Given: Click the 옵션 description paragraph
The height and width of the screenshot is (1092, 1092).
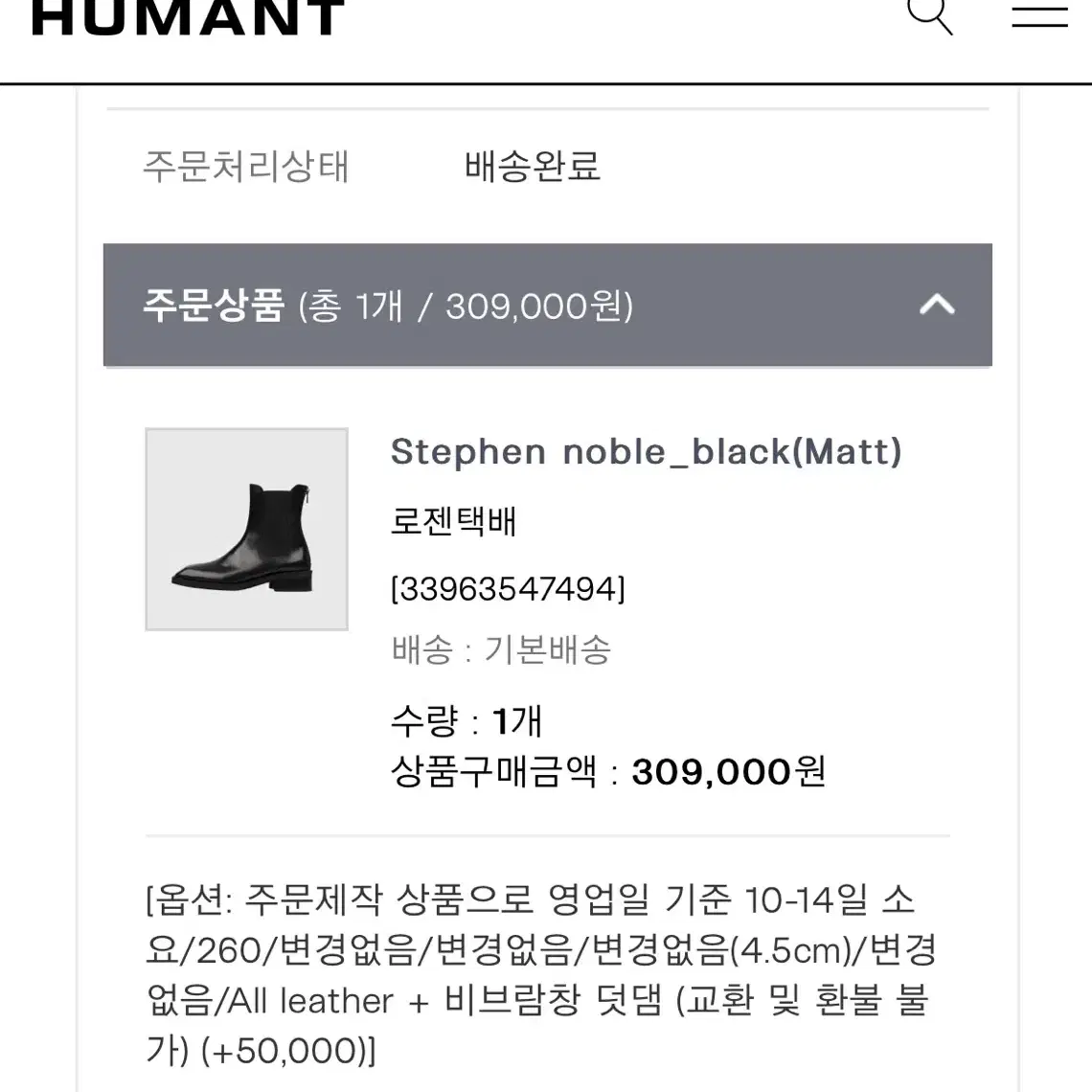Looking at the screenshot, I should 540,975.
